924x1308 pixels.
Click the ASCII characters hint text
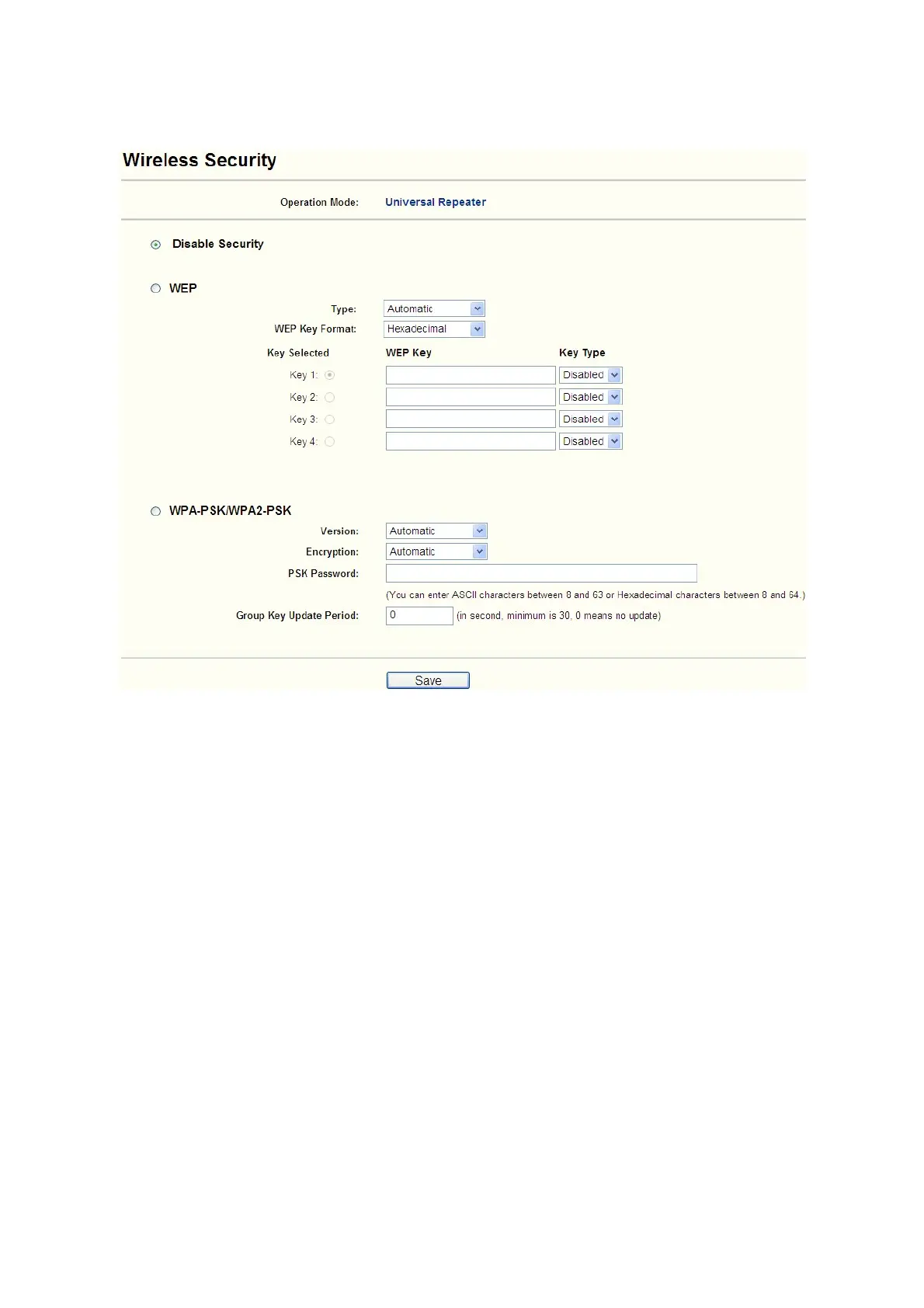pyautogui.click(x=596, y=595)
